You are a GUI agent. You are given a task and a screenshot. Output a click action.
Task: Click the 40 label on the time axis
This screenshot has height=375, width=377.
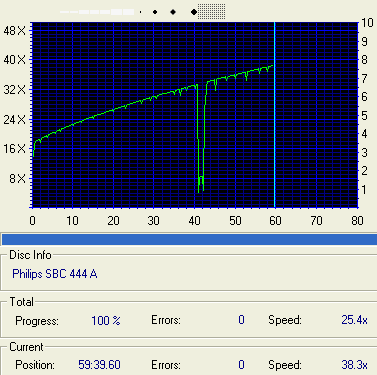tap(194, 221)
